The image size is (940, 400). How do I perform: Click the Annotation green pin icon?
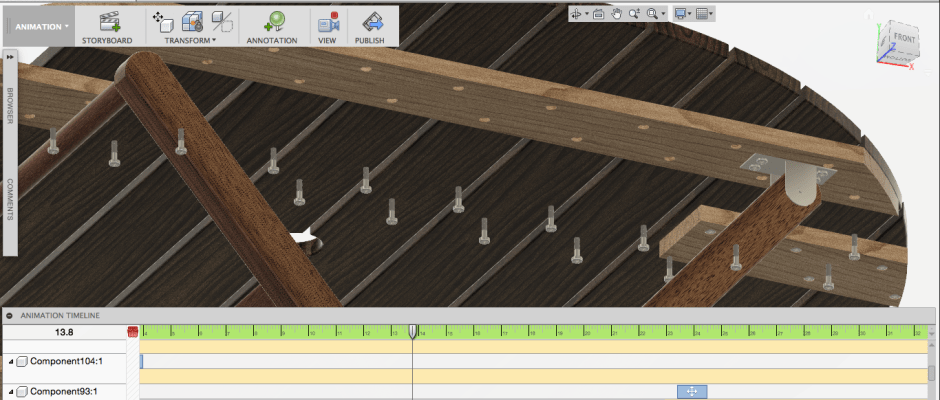point(274,22)
